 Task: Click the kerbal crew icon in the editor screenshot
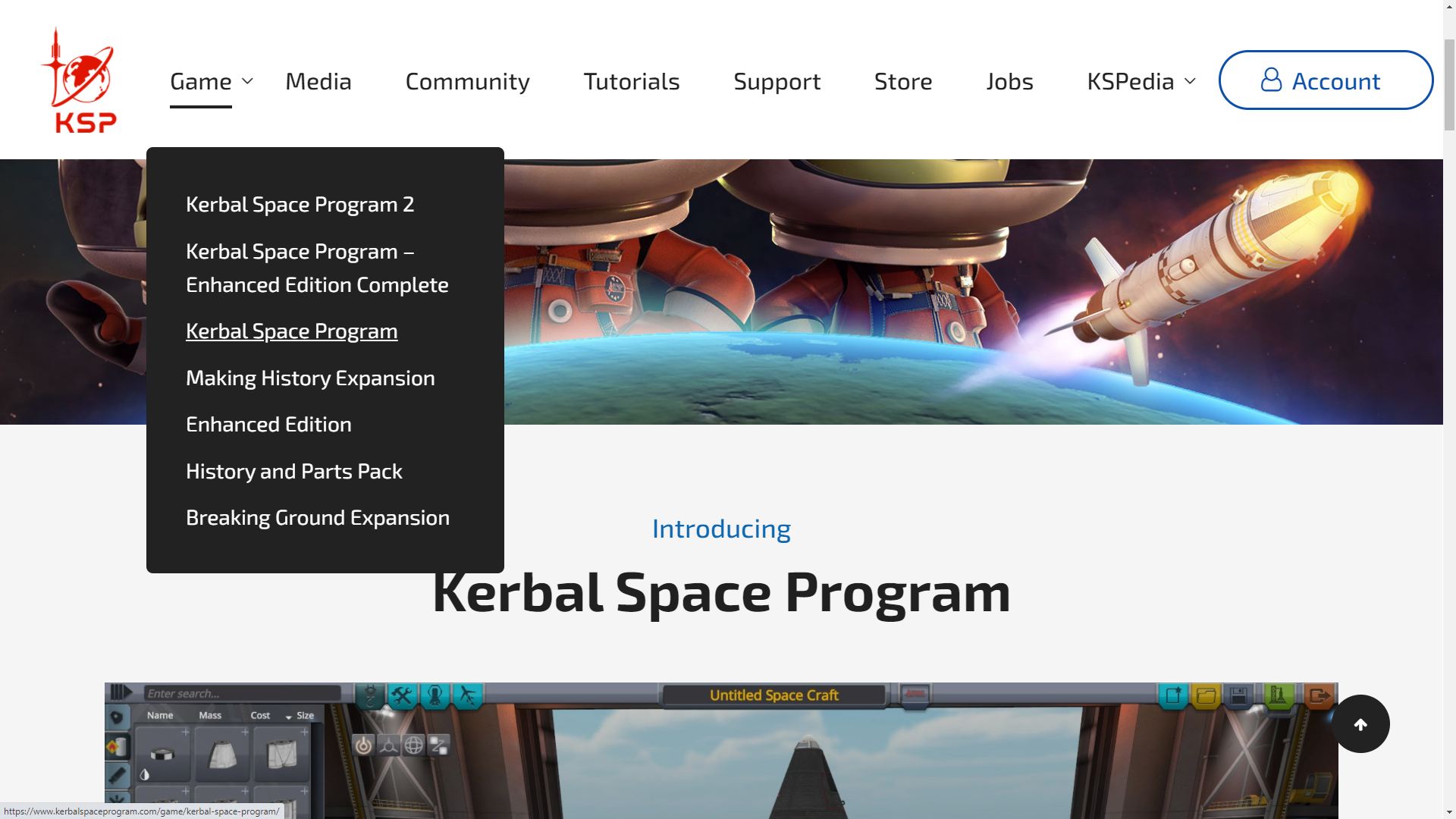[435, 695]
